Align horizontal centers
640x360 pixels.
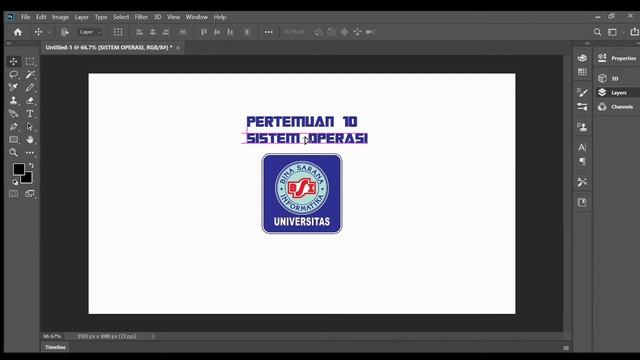152,32
